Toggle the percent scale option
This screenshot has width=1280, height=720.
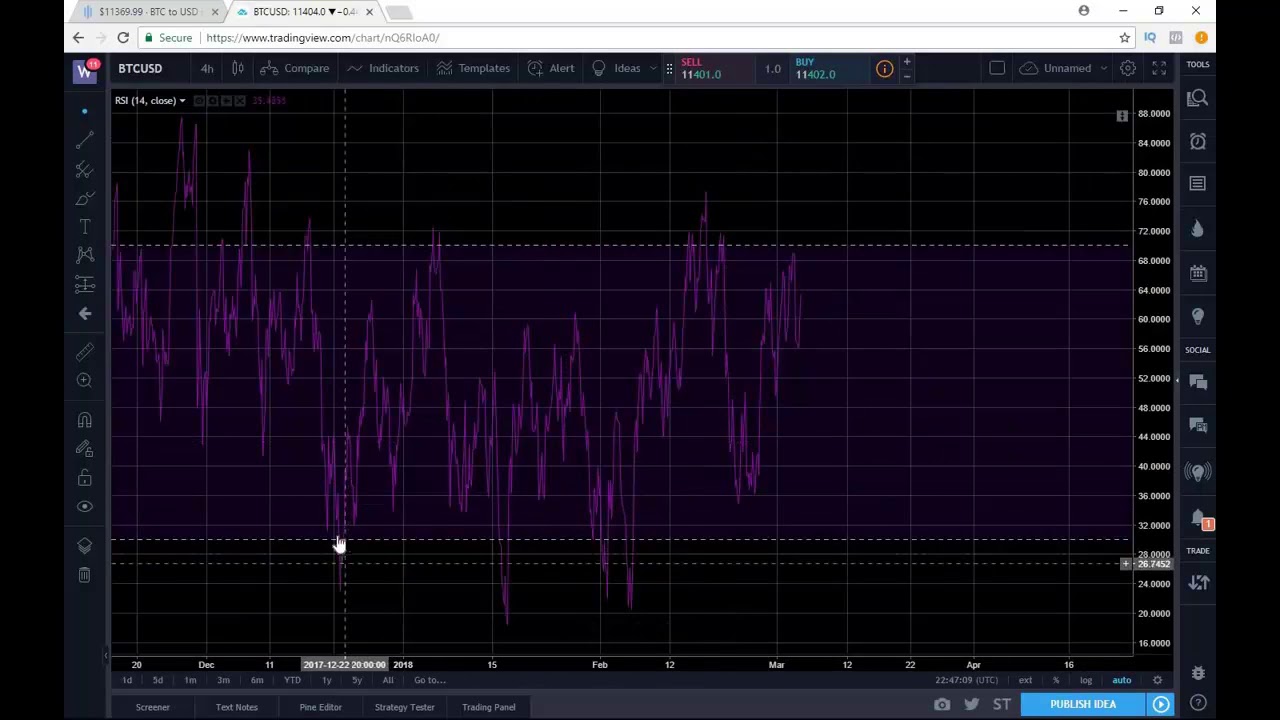1056,680
